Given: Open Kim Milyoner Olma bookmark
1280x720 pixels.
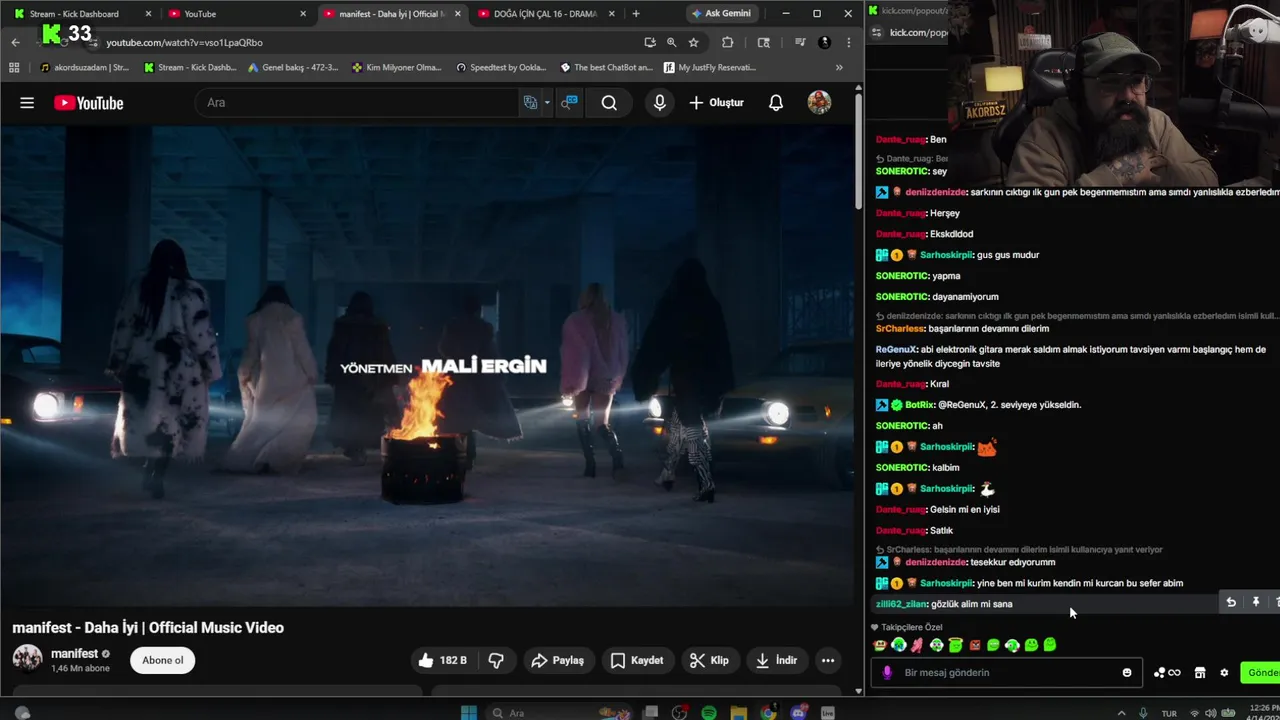Looking at the screenshot, I should click(x=396, y=68).
